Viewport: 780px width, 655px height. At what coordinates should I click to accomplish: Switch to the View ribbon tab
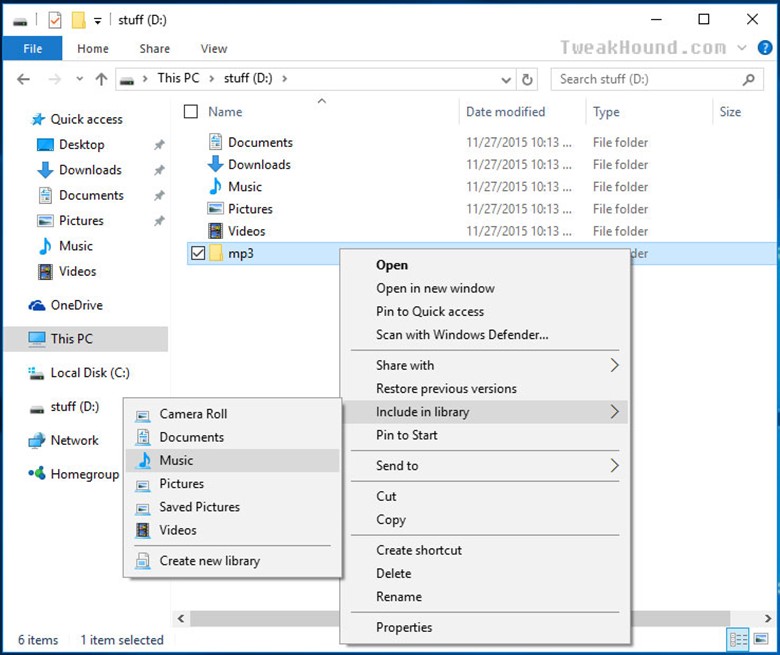(x=214, y=48)
